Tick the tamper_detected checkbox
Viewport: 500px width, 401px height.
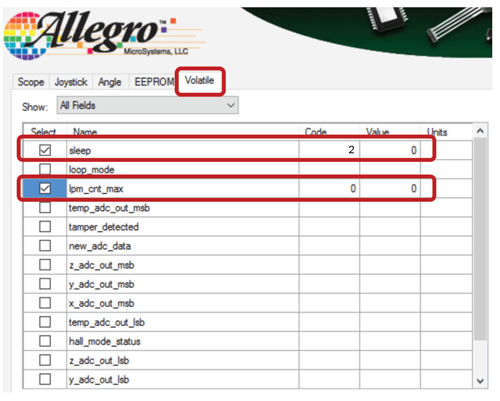(x=45, y=227)
